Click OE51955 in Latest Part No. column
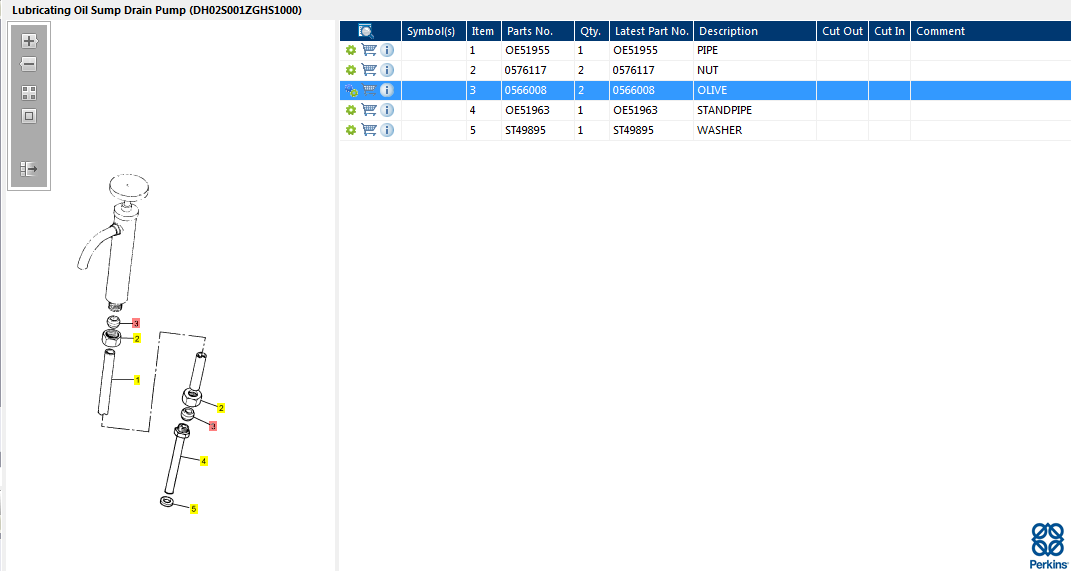This screenshot has width=1071, height=571. click(635, 50)
